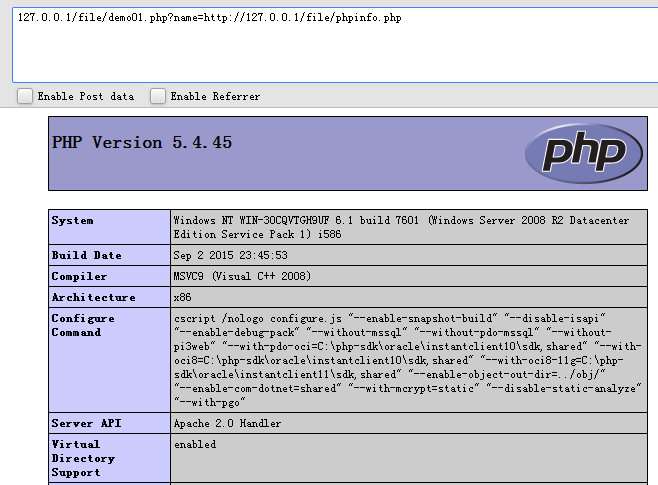Click the 'MSVC9 (Visual C++ 2008)' value

(x=242, y=276)
